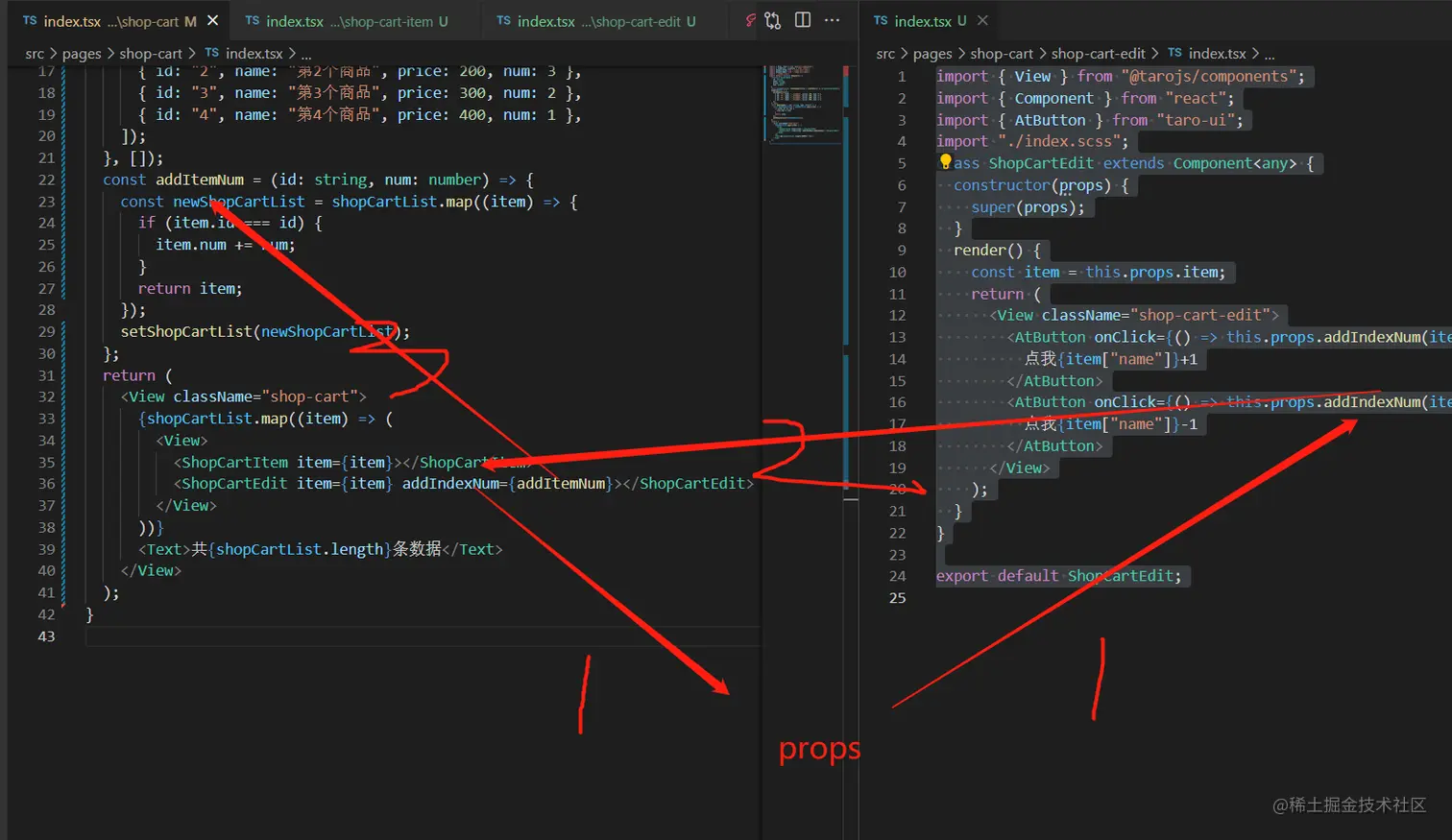
Task: Click '{shopCartList.map((item) => (' line
Action: [x=266, y=419]
